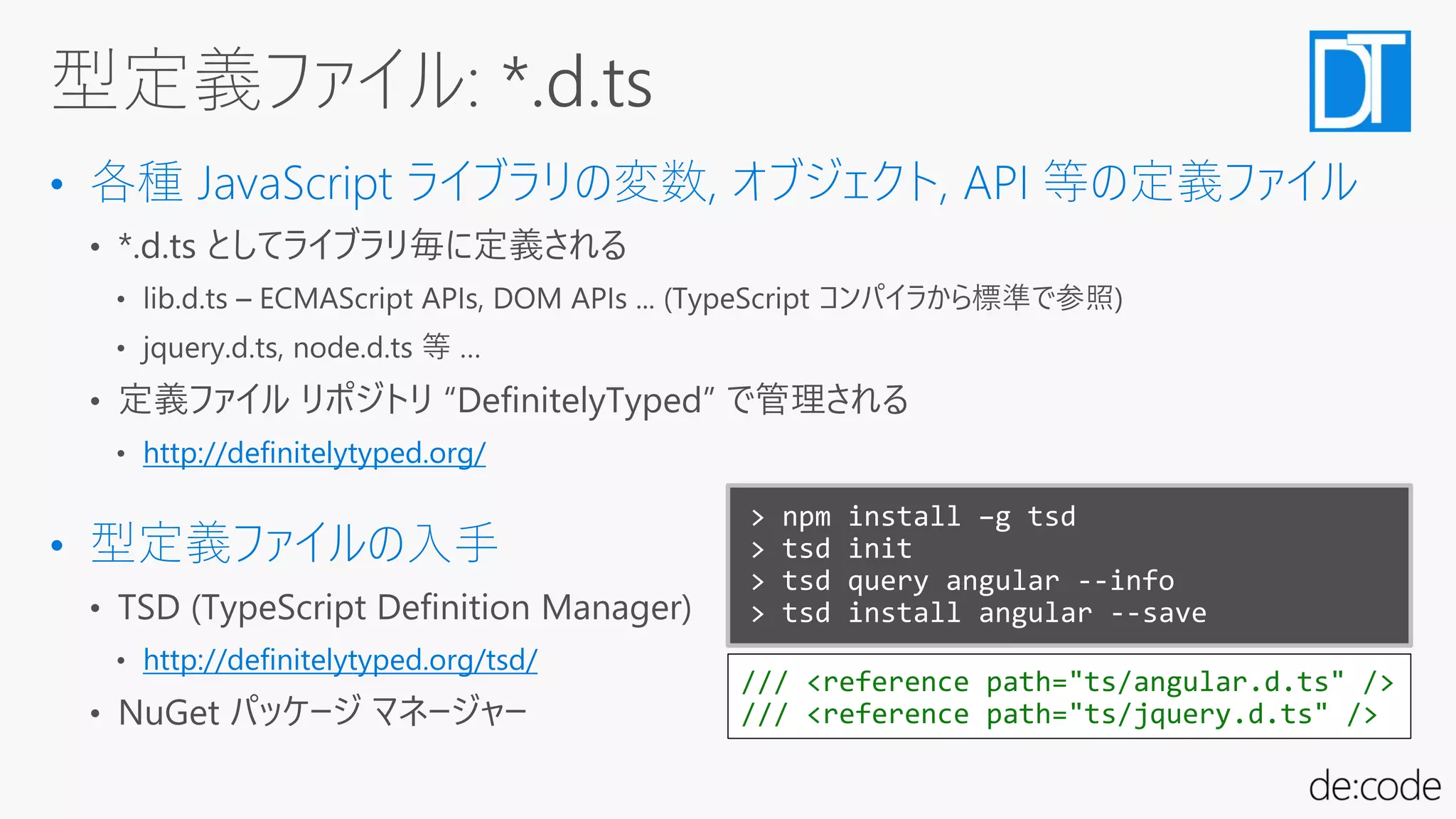Click the heading 各種 JavaScript ライブラリの変数
This screenshot has width=1456, height=819.
724,182
